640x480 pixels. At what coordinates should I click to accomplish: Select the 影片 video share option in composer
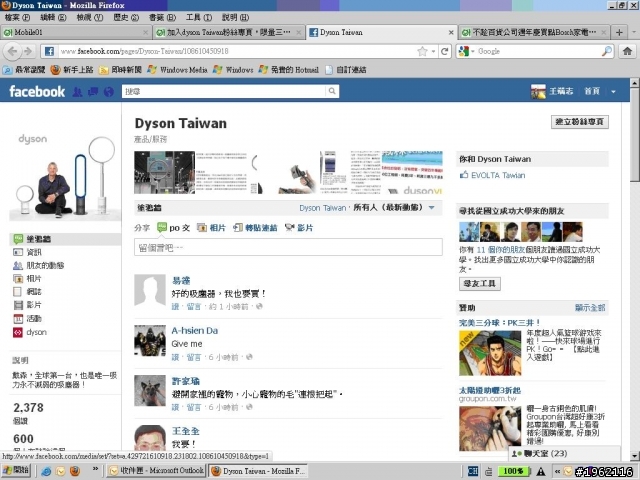click(299, 228)
